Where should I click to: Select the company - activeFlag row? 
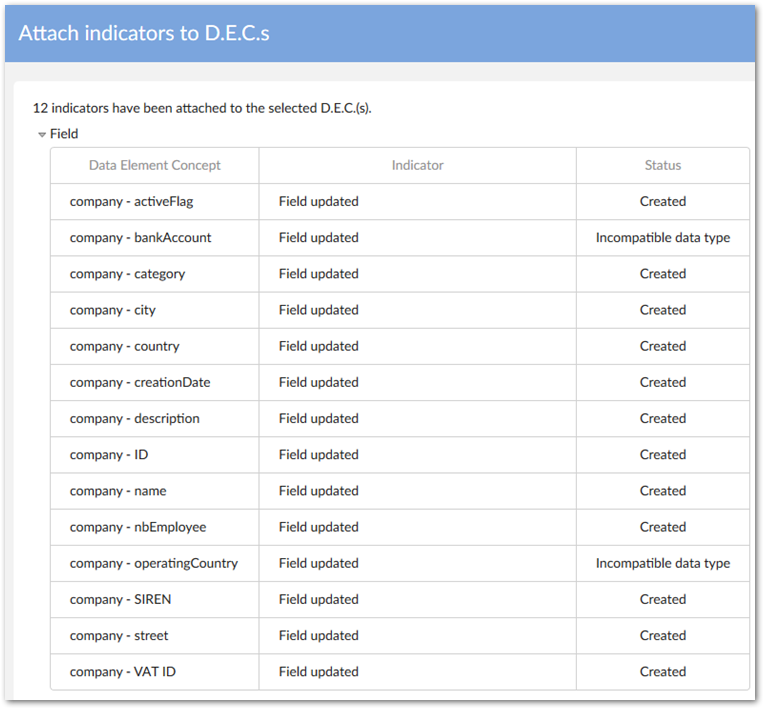click(132, 201)
